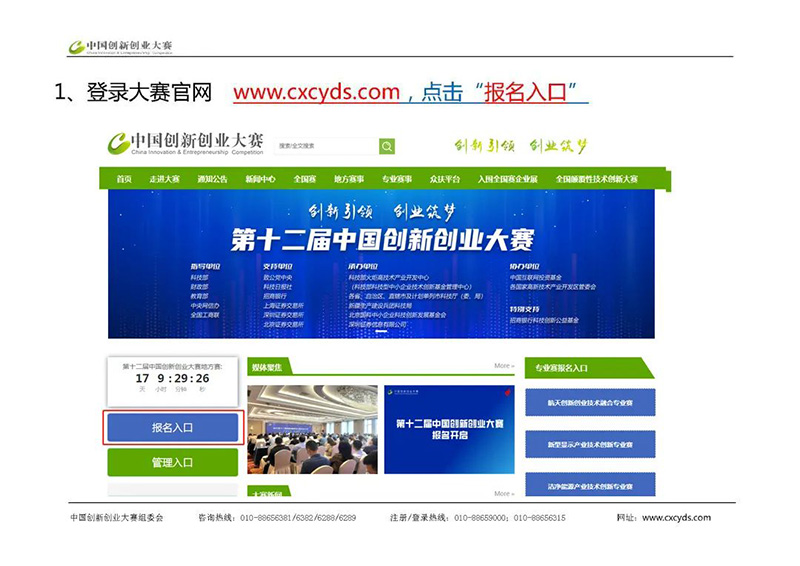
Task: Open 新型显示产业技术创新专业赛 entry
Action: pyautogui.click(x=590, y=445)
